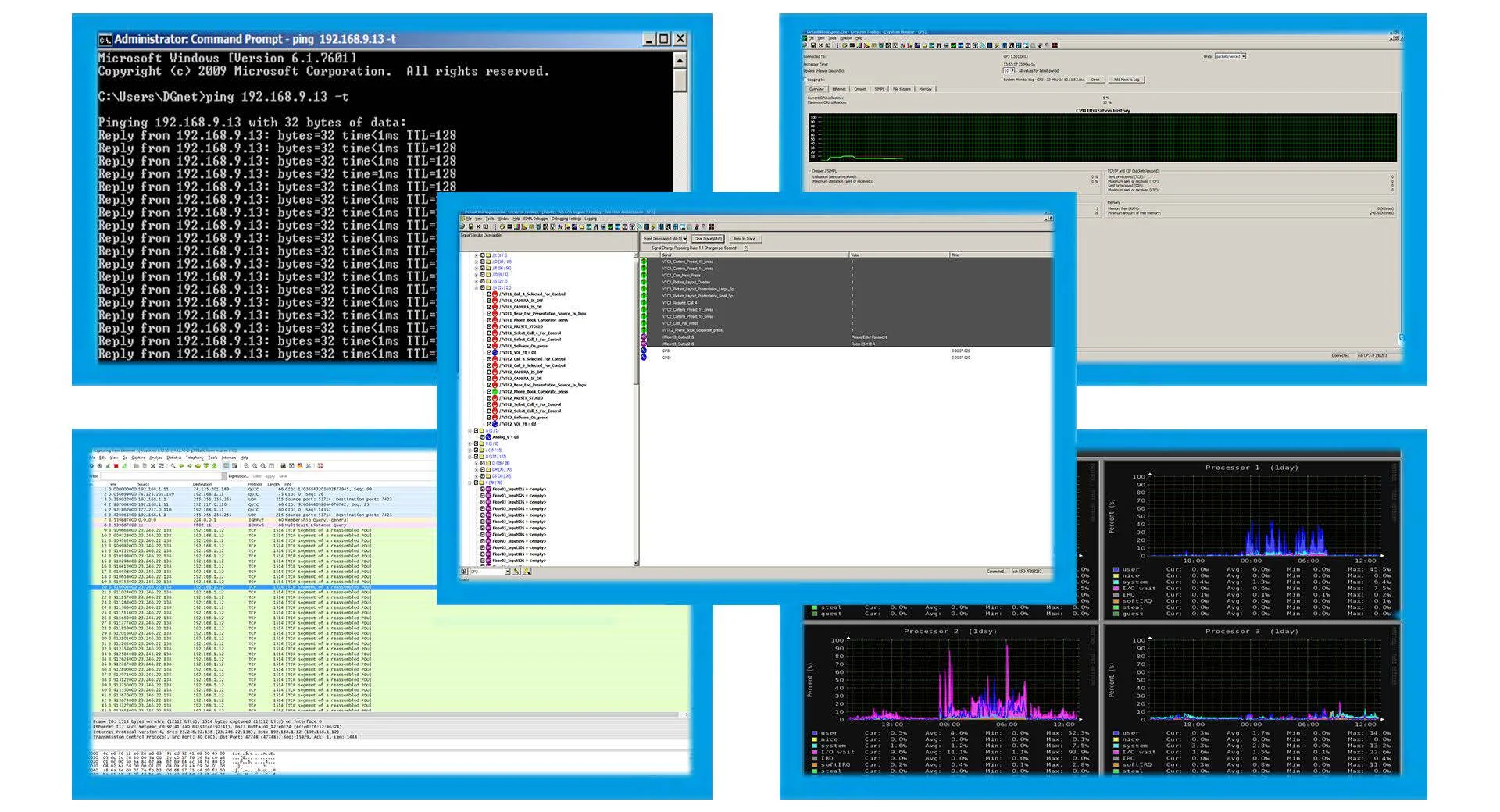The height and width of the screenshot is (812, 1500).
Task: Click the Clear Trace button
Action: click(708, 239)
